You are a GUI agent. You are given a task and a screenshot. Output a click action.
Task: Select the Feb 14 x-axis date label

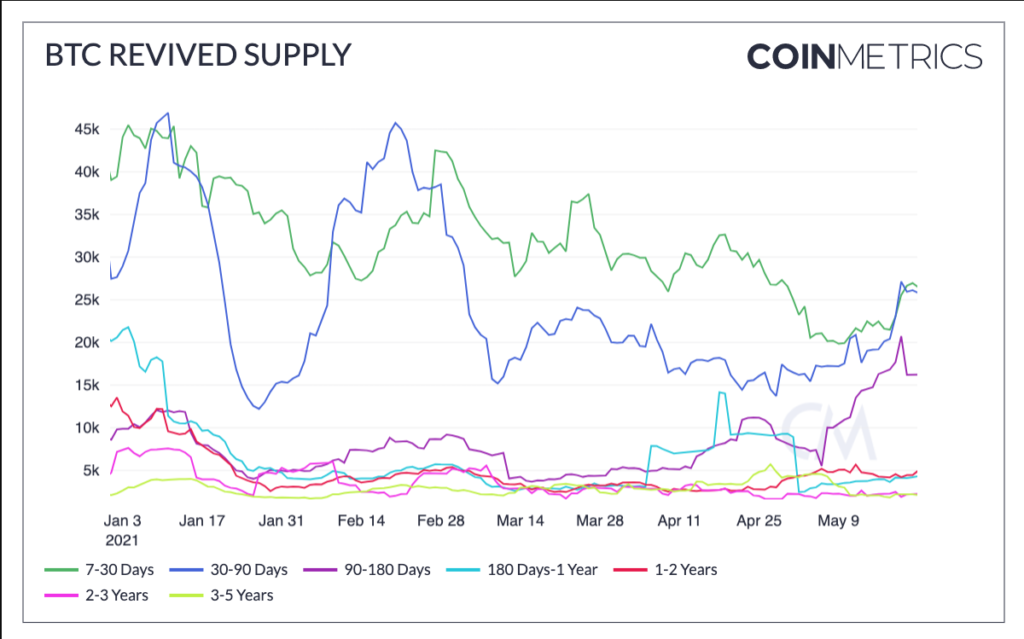[x=361, y=521]
